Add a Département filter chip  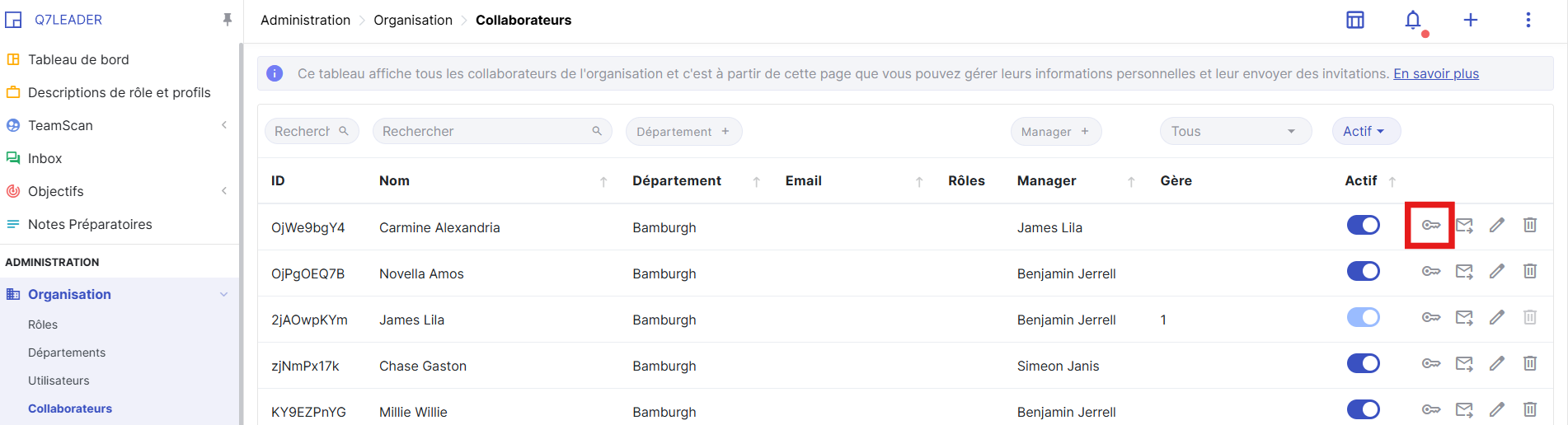click(x=683, y=131)
